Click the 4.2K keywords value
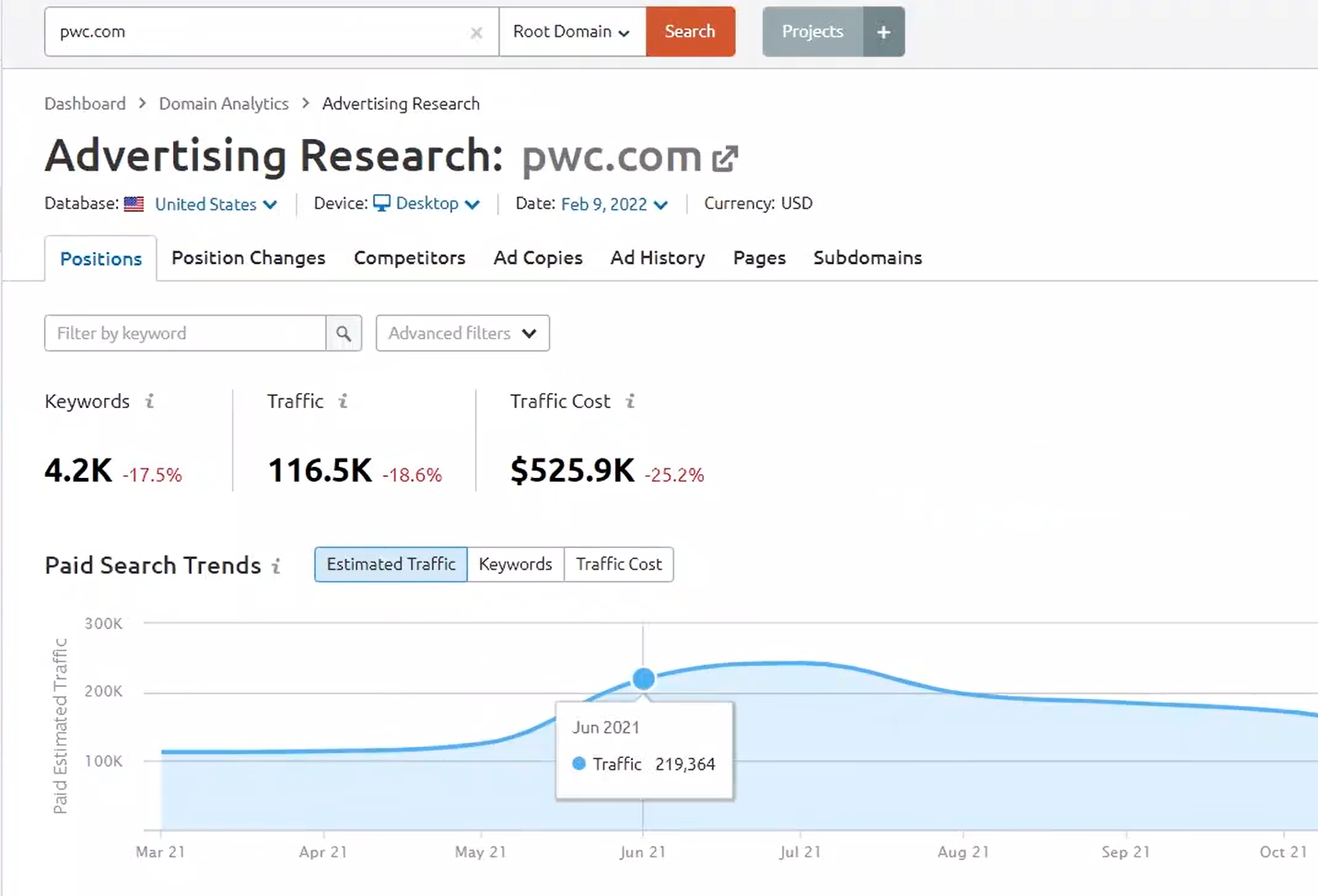Viewport: 1318px width, 896px height. (x=78, y=471)
